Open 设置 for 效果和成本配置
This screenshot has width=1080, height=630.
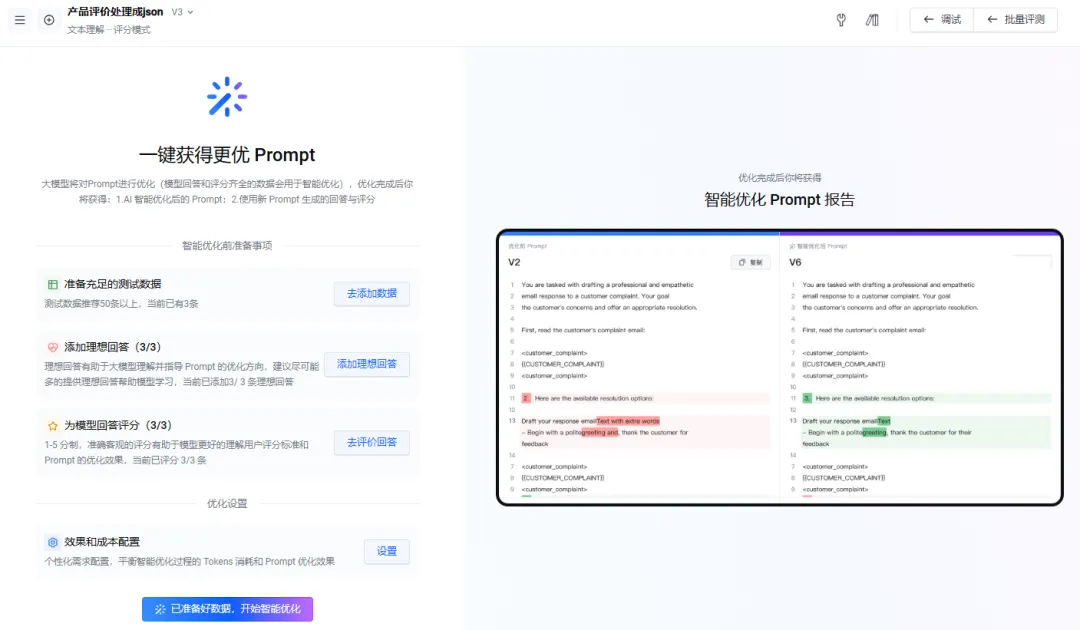387,551
